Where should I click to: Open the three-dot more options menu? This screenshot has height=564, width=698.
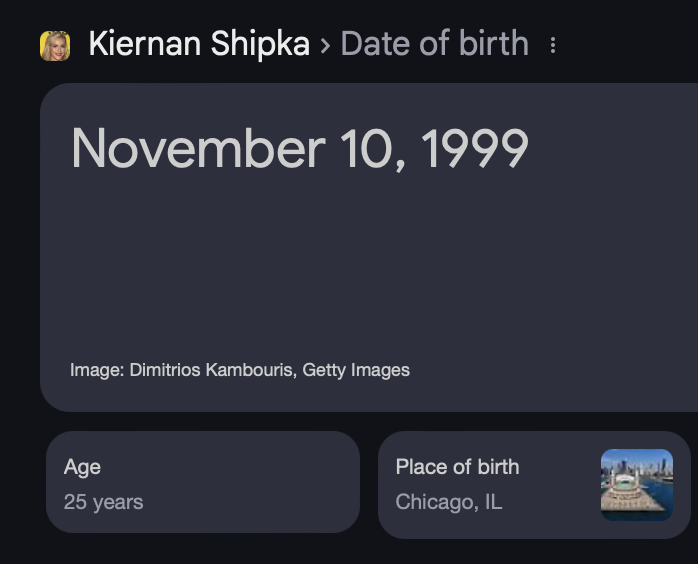(553, 45)
